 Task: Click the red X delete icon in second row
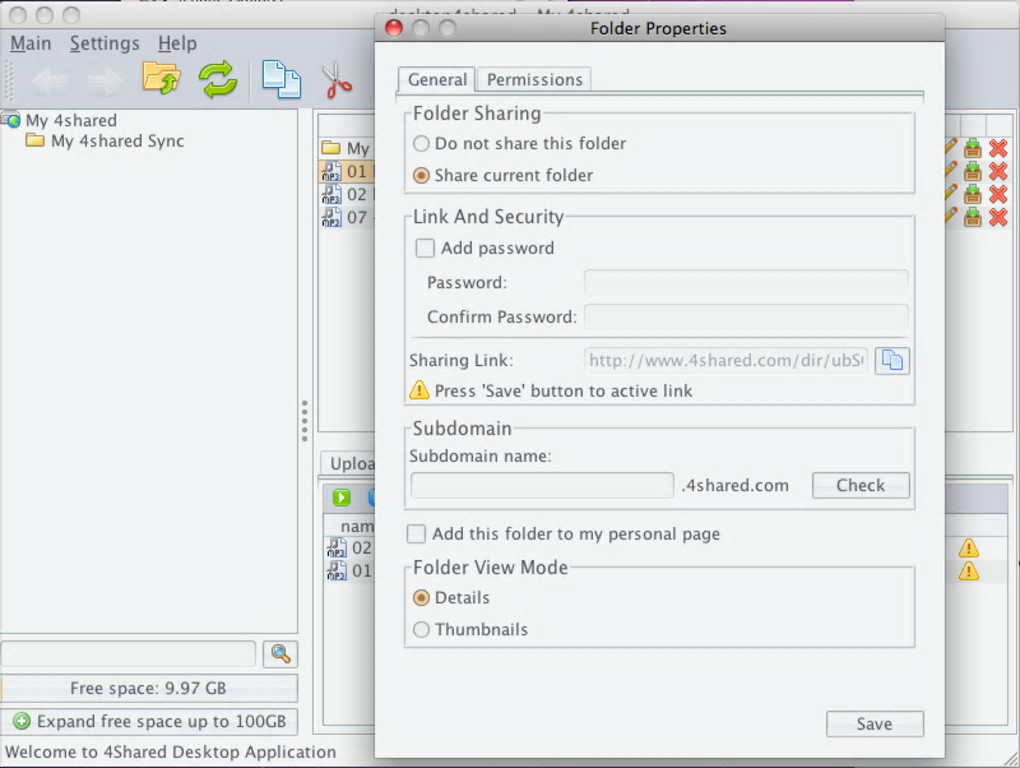[998, 172]
